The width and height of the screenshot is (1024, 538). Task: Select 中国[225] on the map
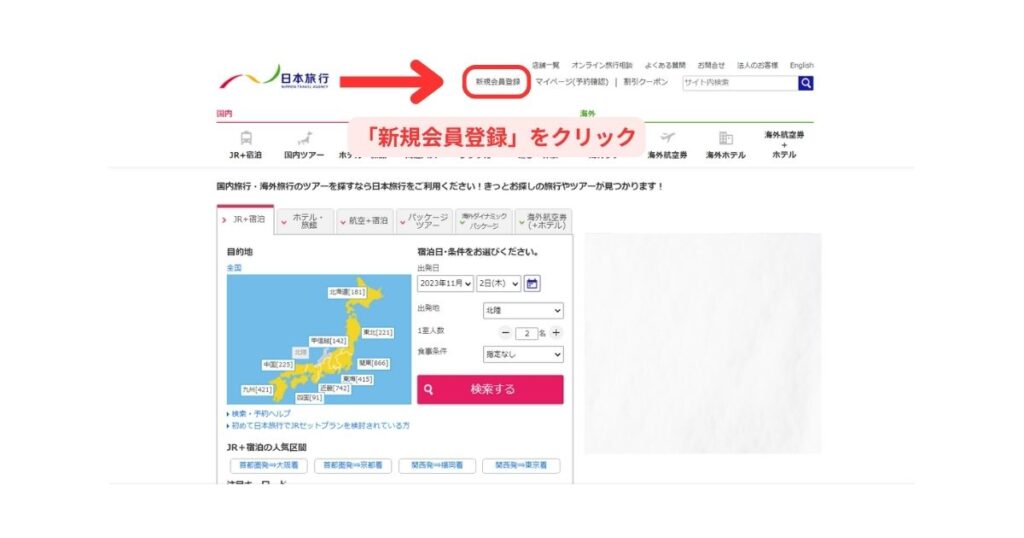click(x=278, y=364)
